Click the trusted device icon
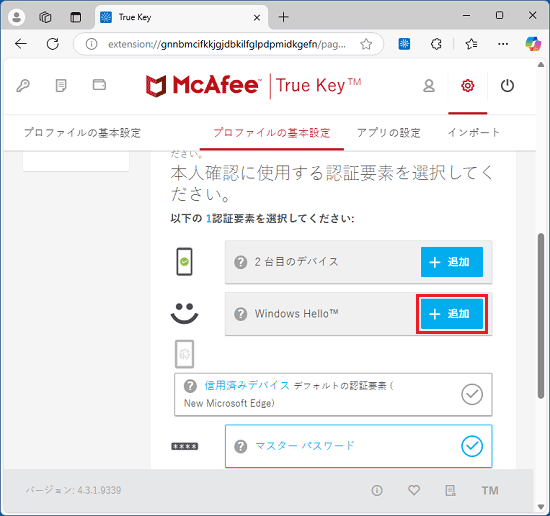This screenshot has height=516, width=550. [185, 354]
